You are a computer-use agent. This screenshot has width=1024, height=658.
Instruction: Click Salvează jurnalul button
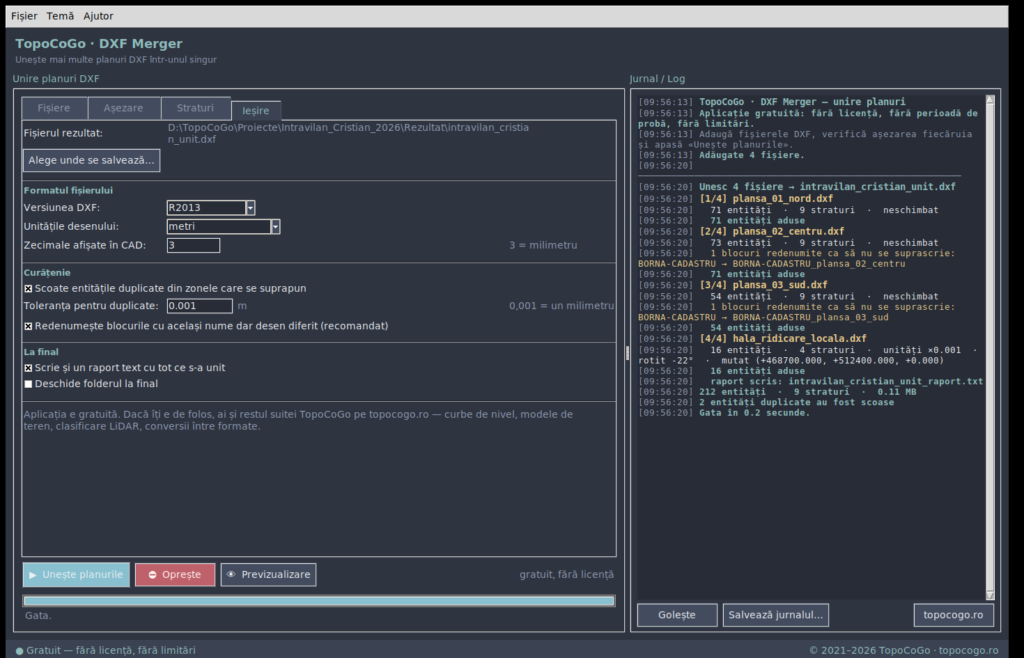coord(776,615)
